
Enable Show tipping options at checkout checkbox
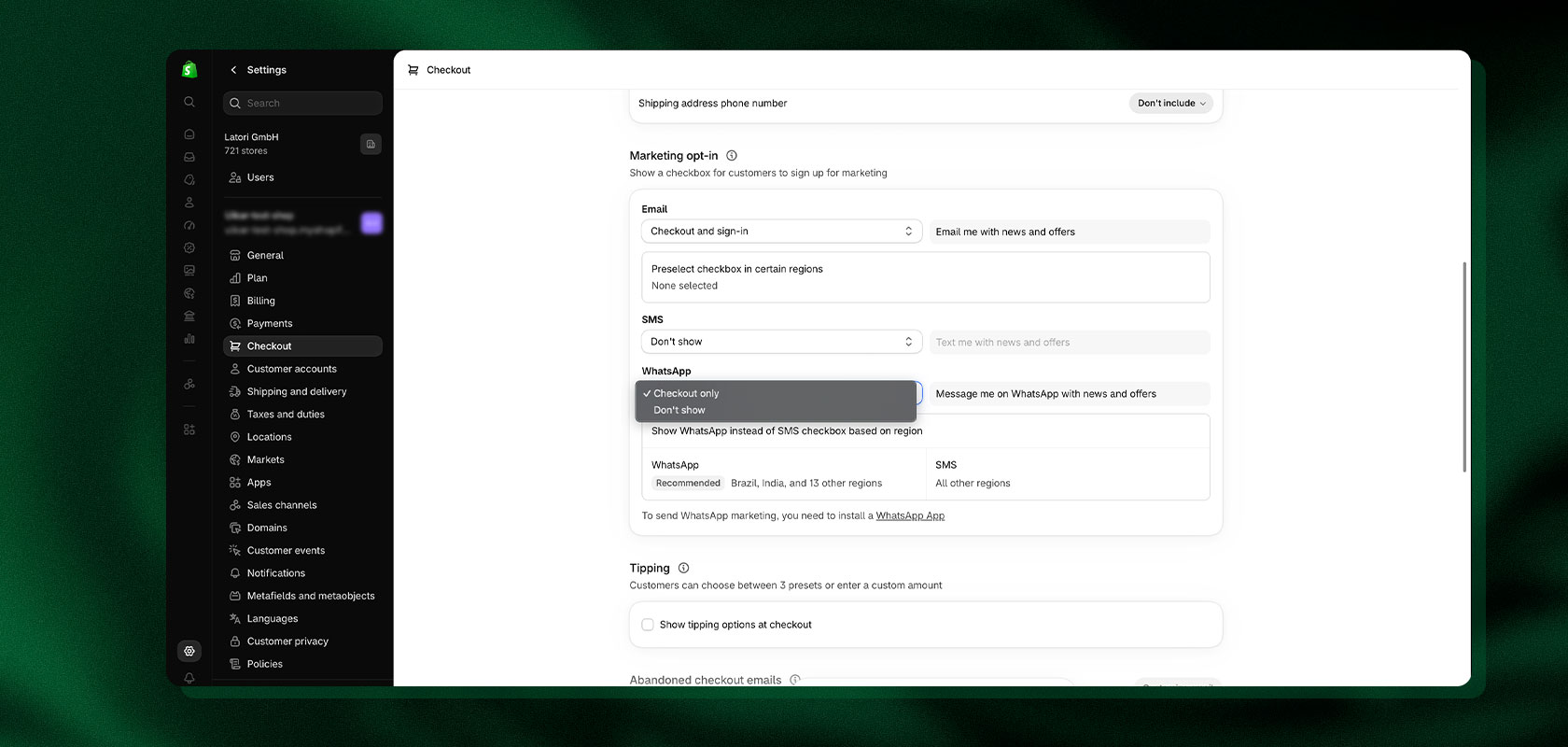coord(648,625)
